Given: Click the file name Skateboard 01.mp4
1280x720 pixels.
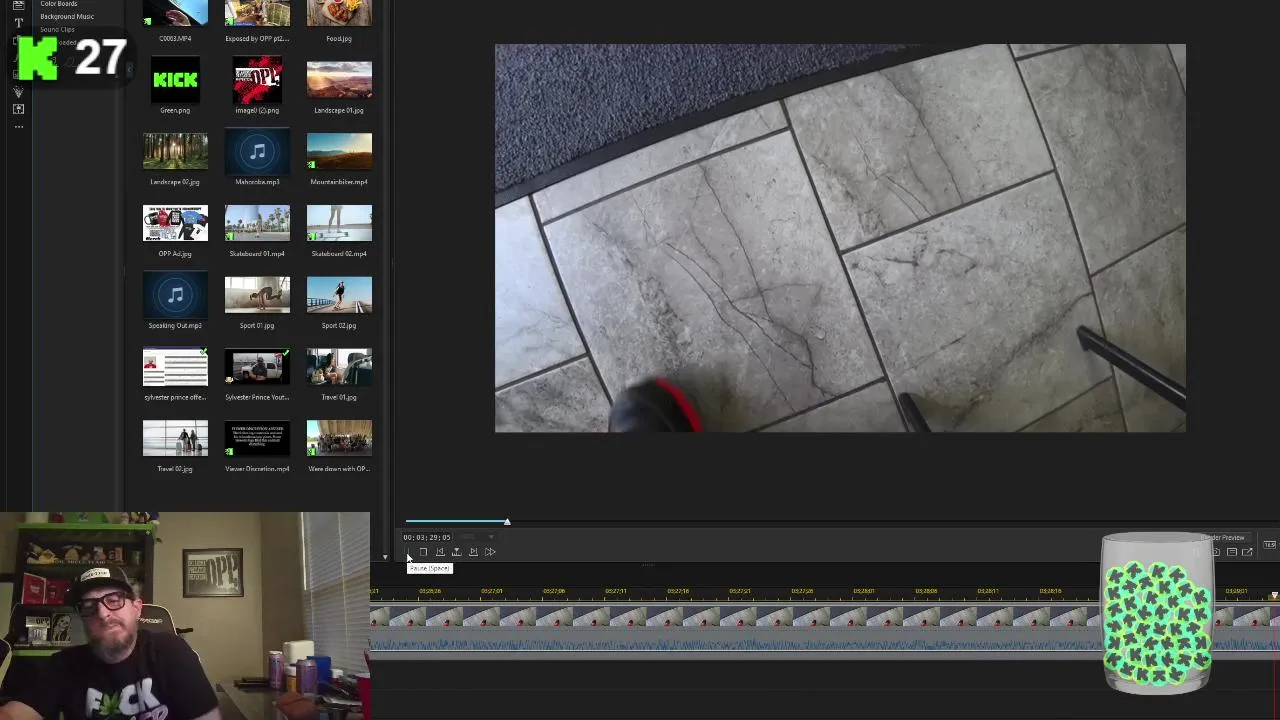Looking at the screenshot, I should pos(257,254).
